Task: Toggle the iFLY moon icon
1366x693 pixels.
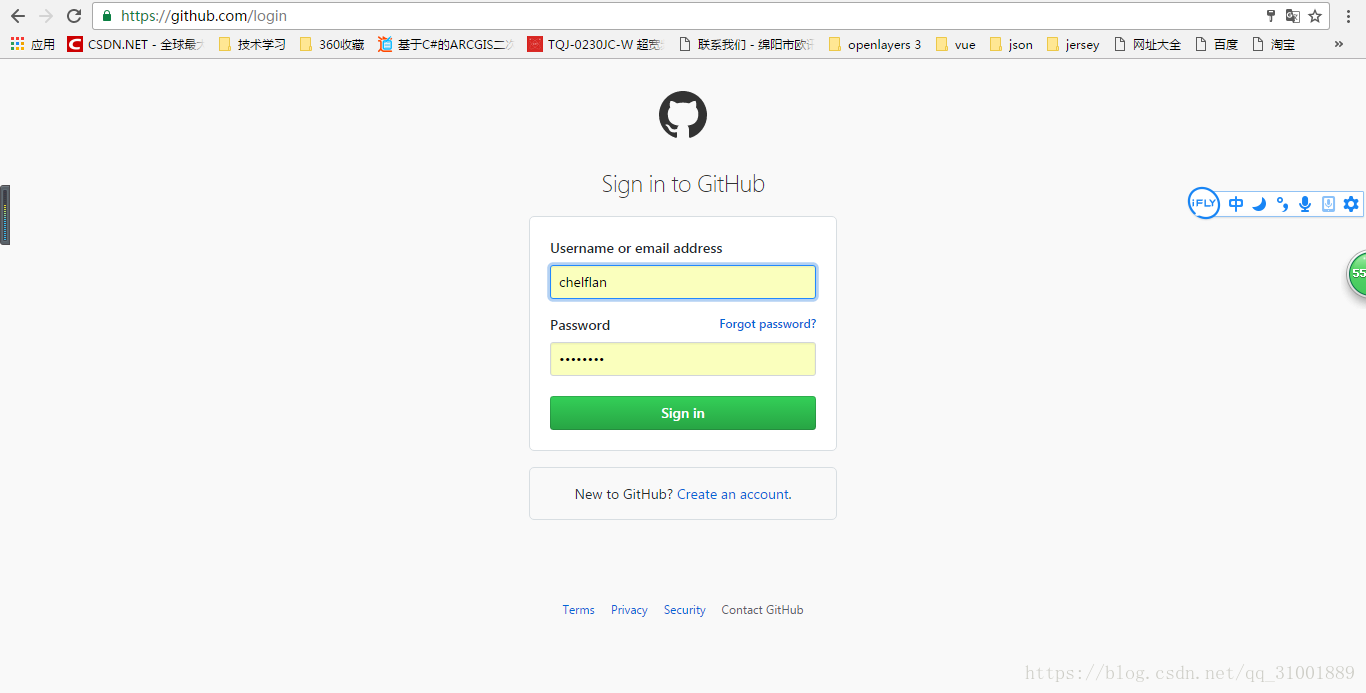Action: (1259, 204)
